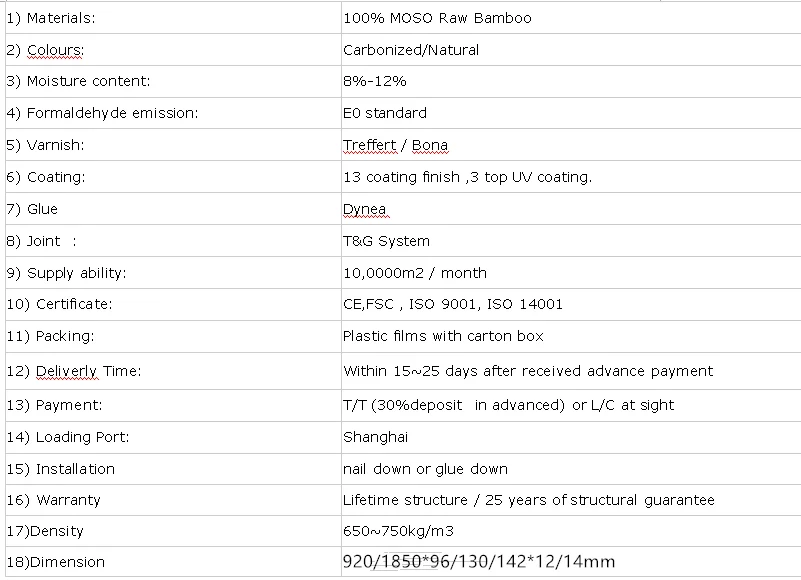Click the "13 coating finish" text

[400, 177]
